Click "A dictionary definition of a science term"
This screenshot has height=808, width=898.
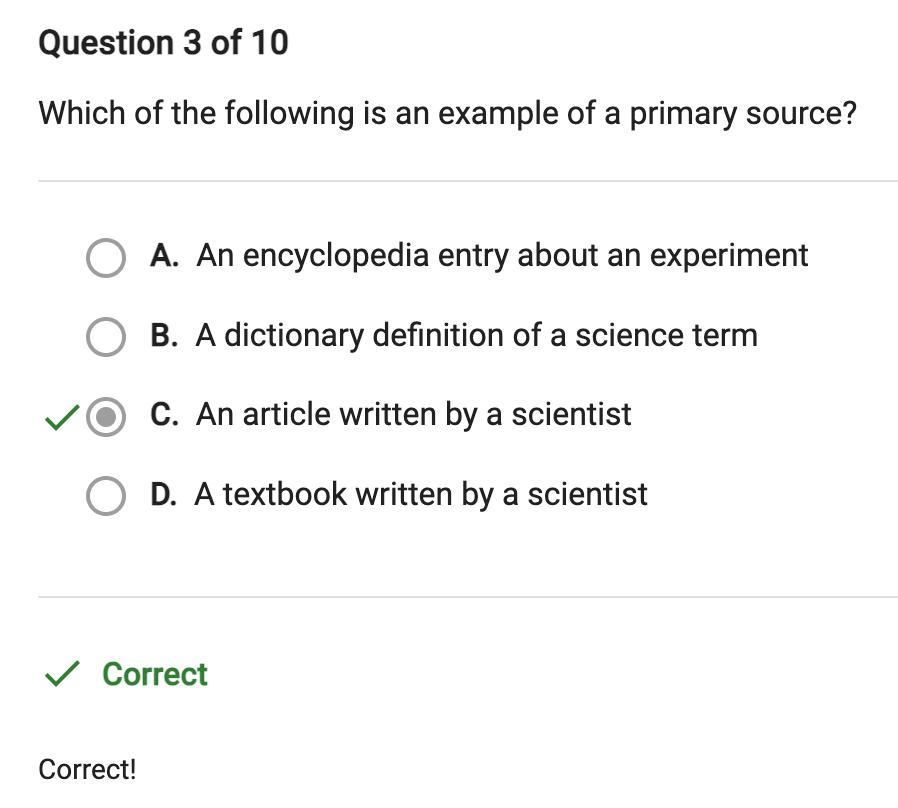(476, 336)
